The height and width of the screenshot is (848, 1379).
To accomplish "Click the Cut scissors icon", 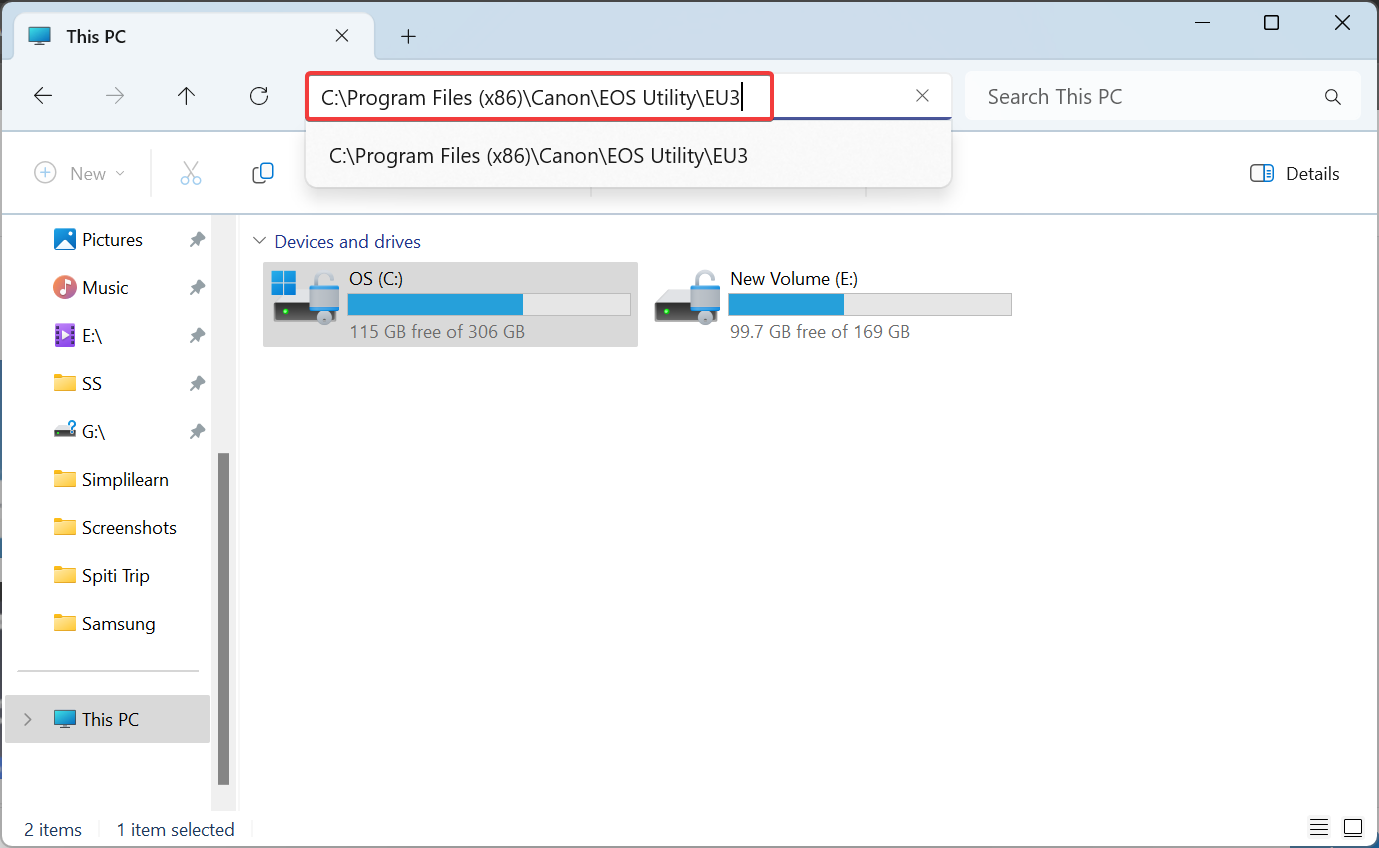I will (x=191, y=173).
